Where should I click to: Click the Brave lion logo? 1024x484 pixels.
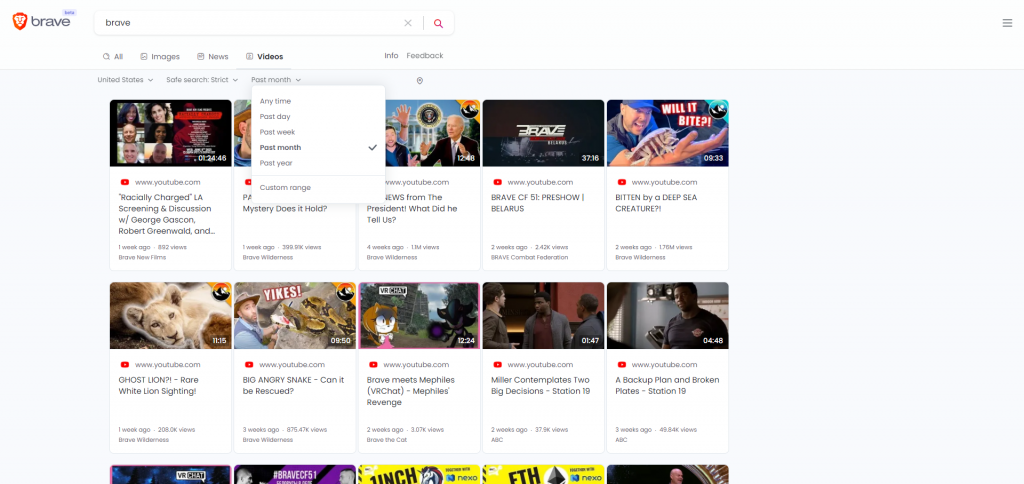pos(20,22)
